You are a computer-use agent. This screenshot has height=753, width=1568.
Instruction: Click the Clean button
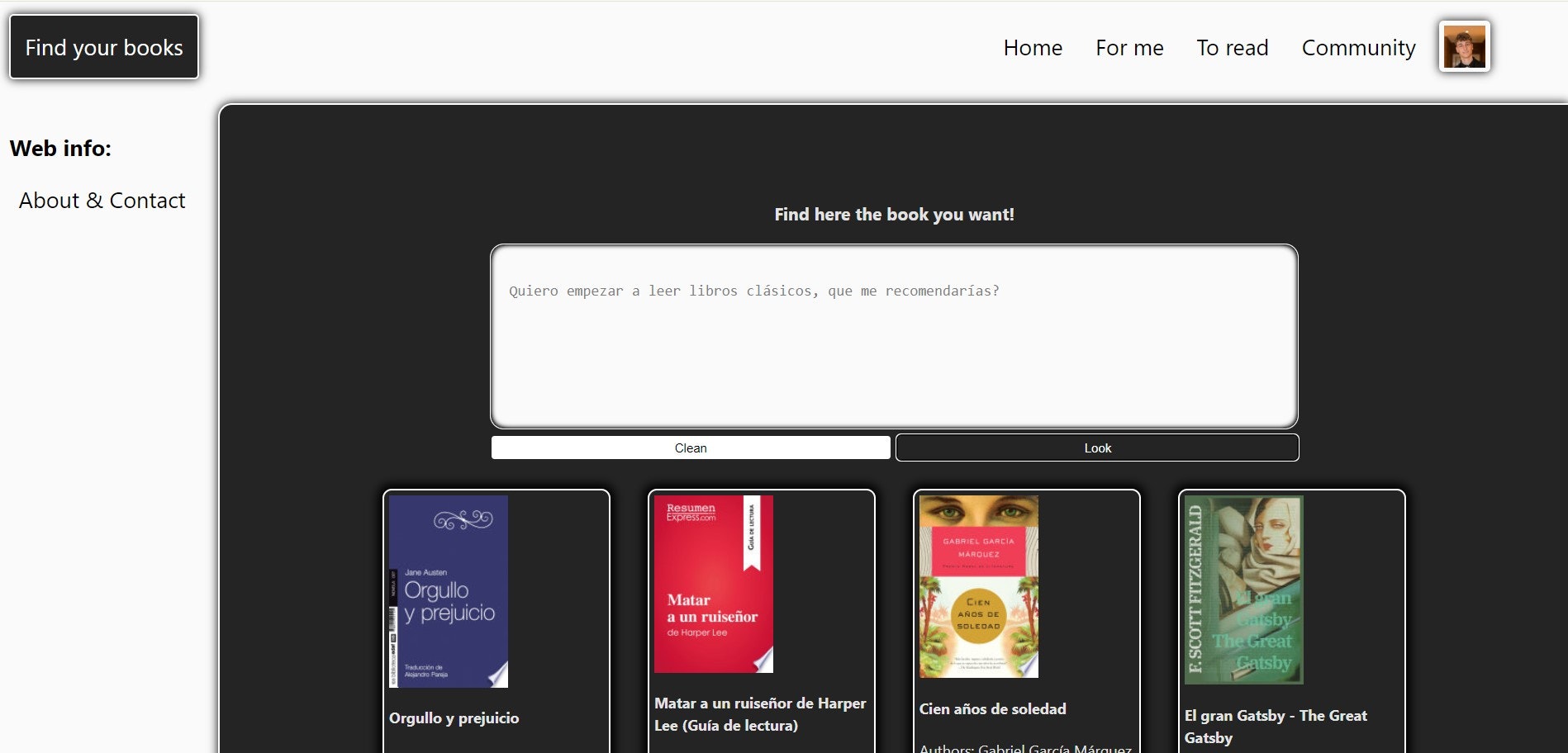pyautogui.click(x=691, y=448)
